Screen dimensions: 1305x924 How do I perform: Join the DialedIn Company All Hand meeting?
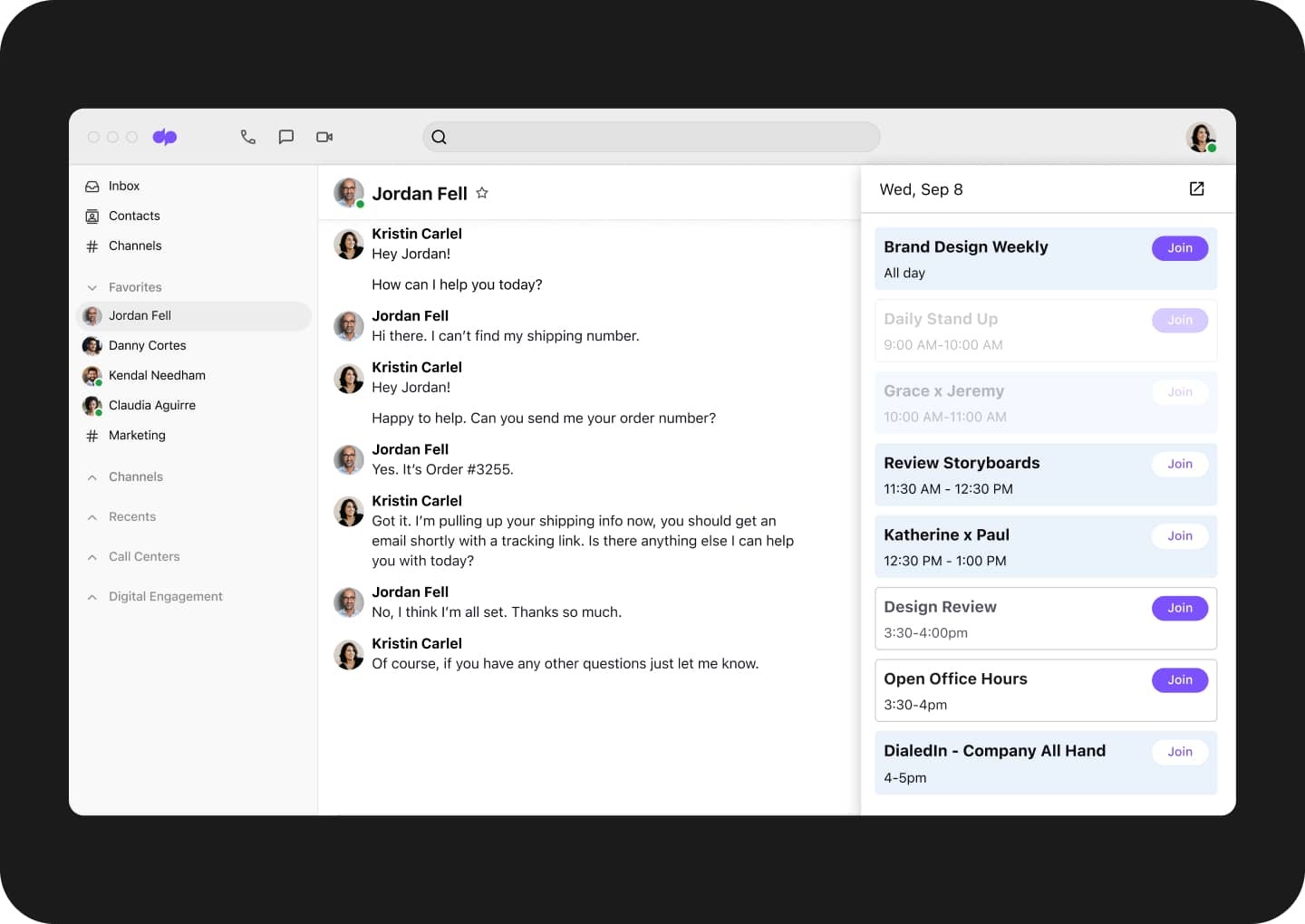[1180, 752]
